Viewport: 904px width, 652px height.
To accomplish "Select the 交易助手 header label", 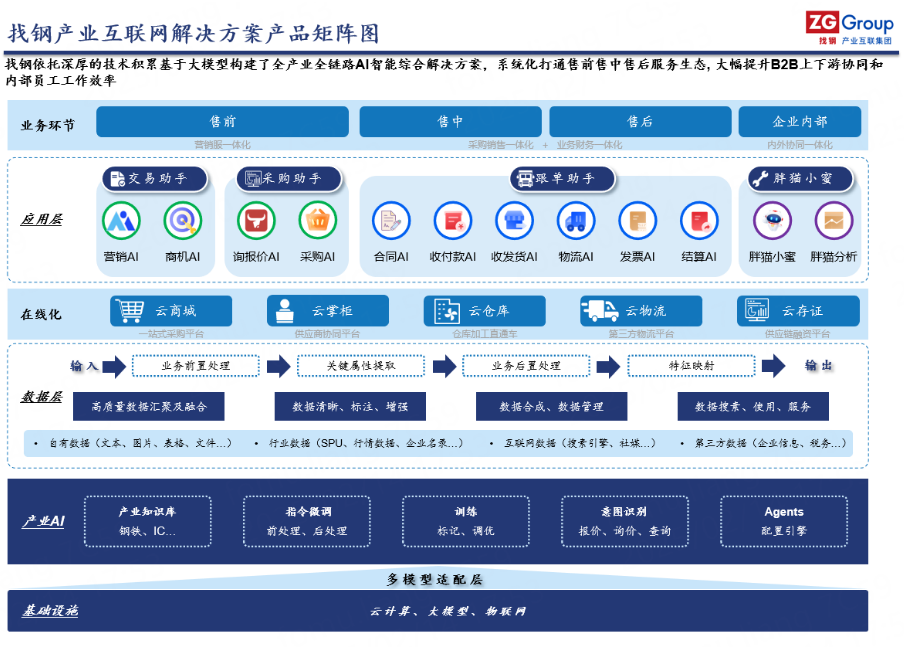I will [x=155, y=179].
